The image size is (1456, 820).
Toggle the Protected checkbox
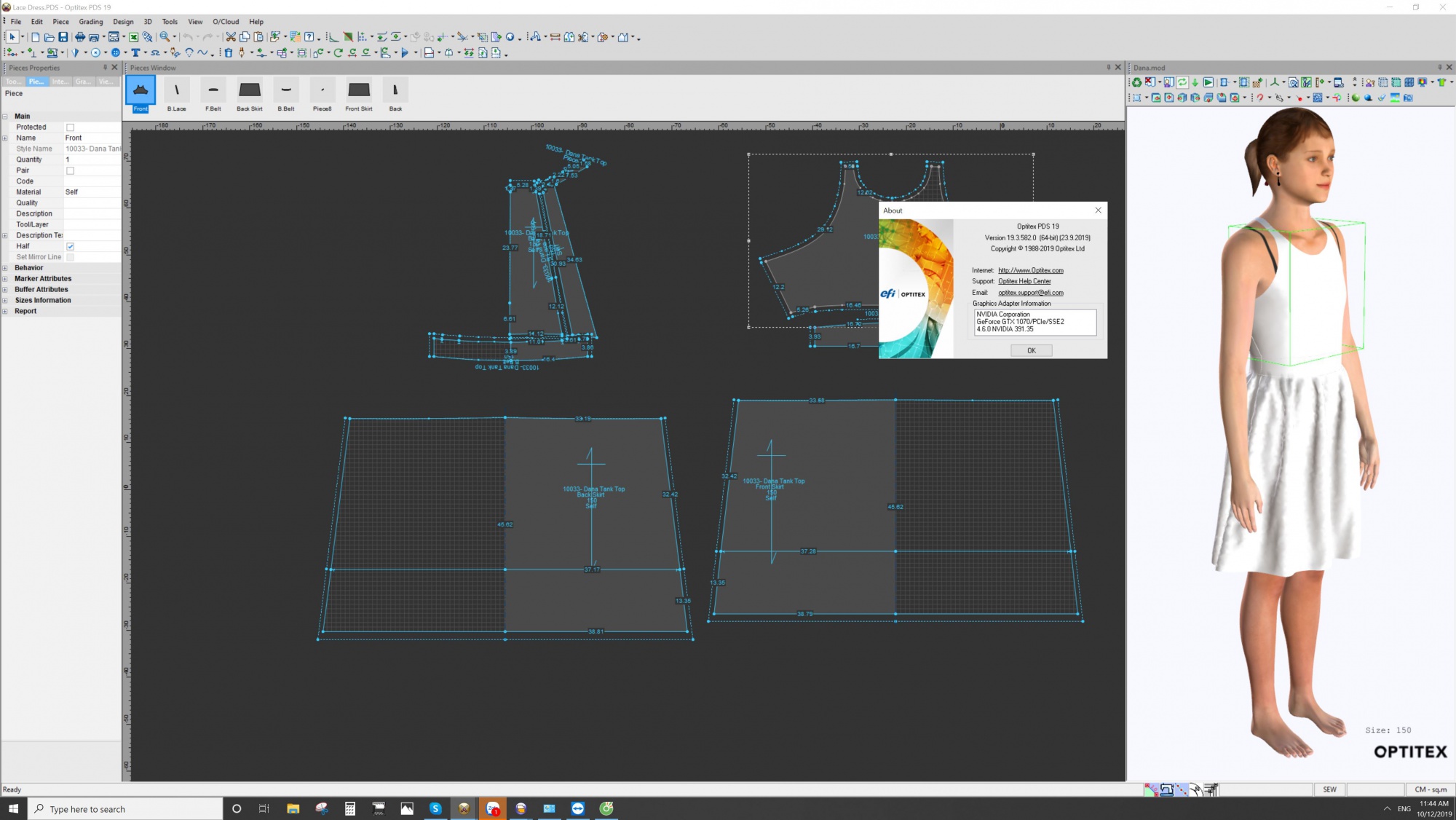click(71, 127)
